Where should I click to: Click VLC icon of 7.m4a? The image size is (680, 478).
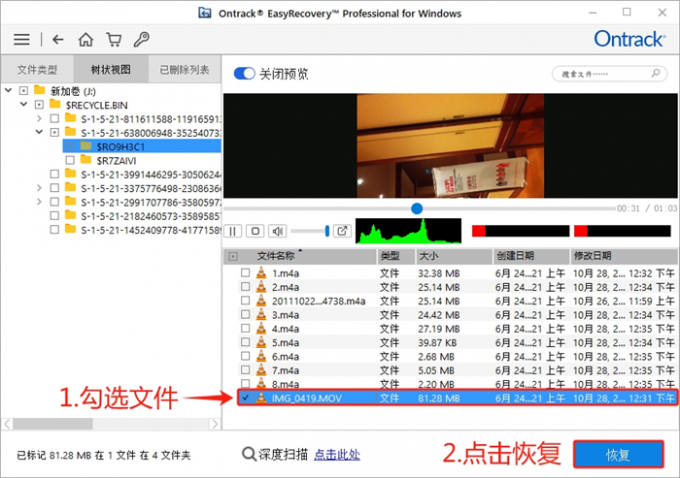(261, 370)
